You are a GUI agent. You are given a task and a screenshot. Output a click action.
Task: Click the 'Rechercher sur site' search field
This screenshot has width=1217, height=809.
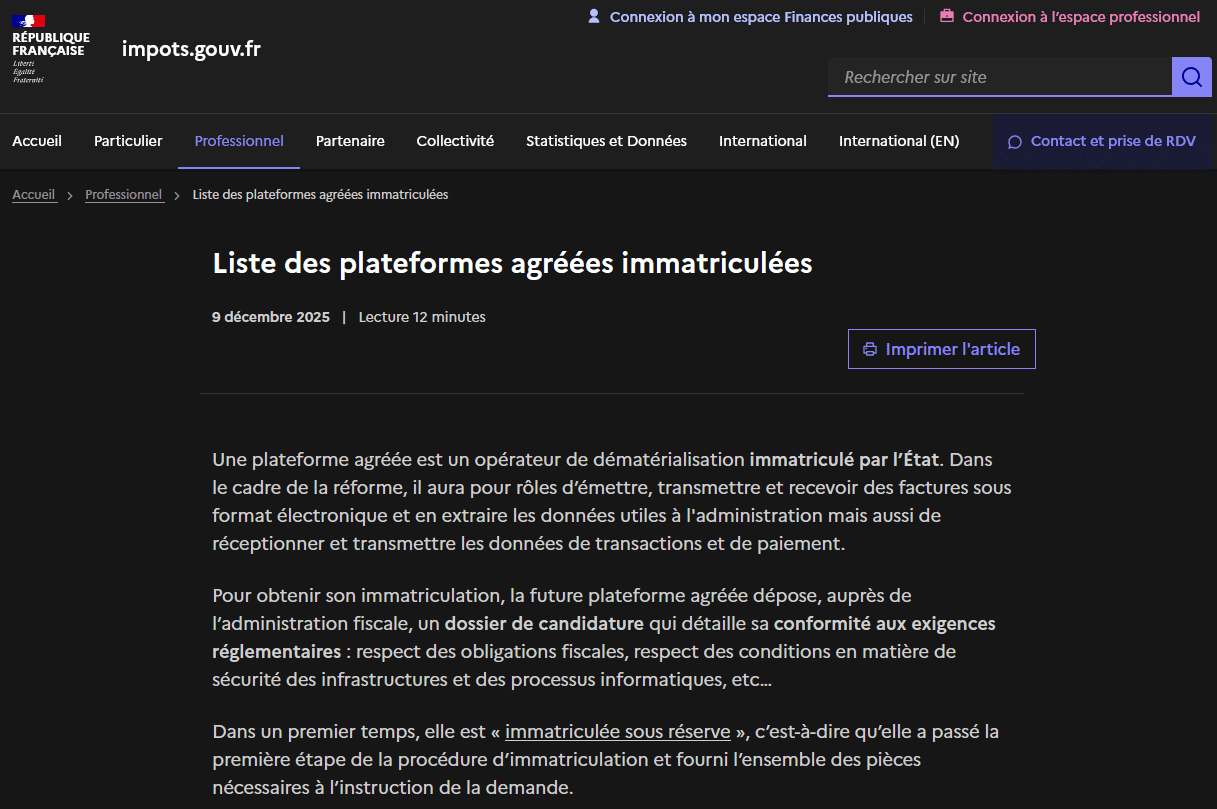[999, 77]
